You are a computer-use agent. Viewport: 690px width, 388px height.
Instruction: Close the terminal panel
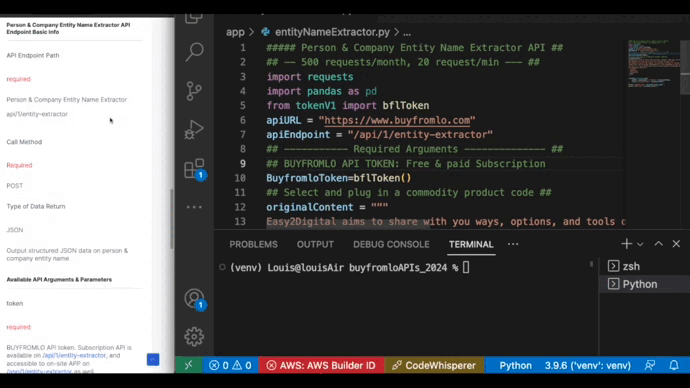pos(676,244)
